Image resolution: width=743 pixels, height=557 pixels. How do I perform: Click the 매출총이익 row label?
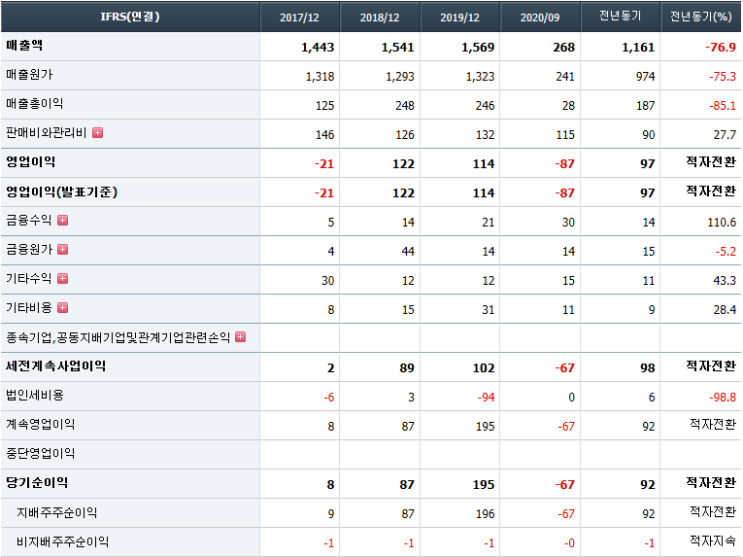[35, 104]
